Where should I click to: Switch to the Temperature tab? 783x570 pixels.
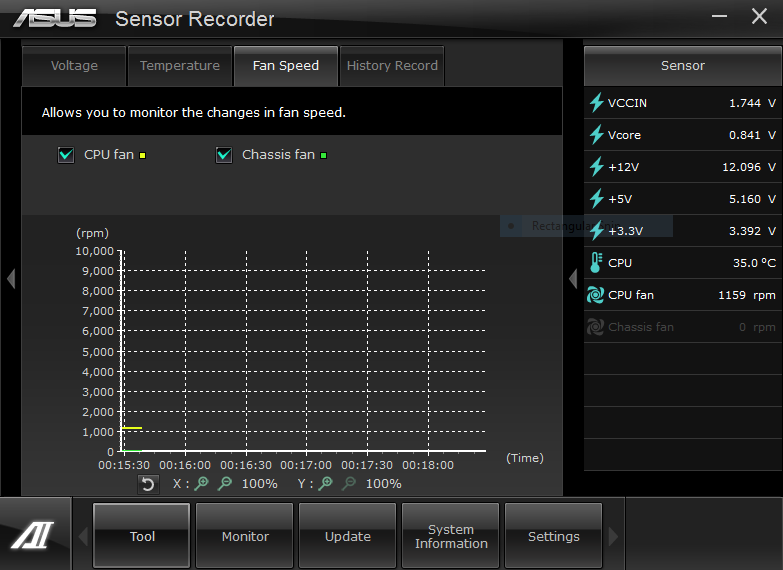coord(180,65)
